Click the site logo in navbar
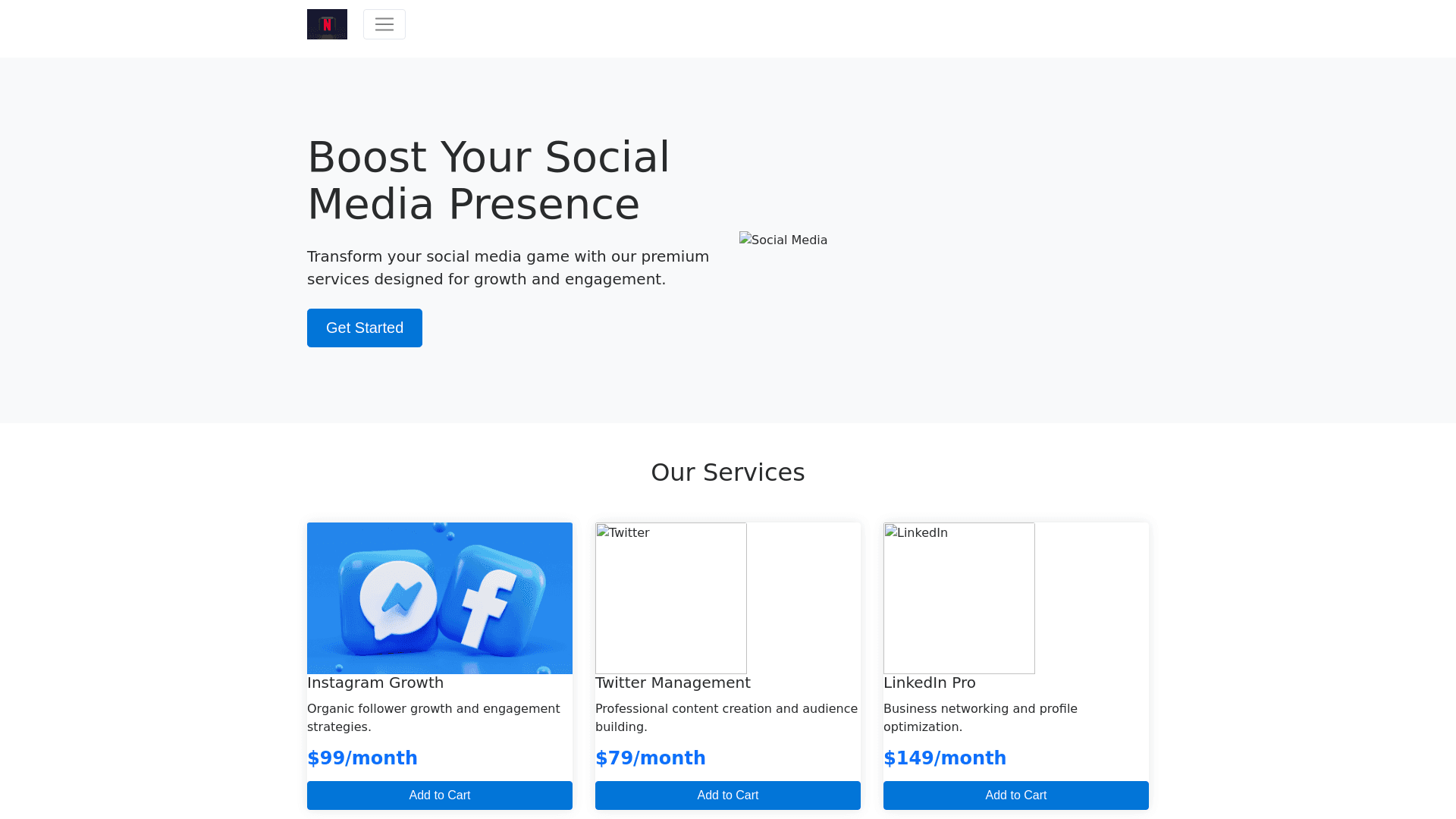Image resolution: width=1456 pixels, height=819 pixels. [x=327, y=24]
